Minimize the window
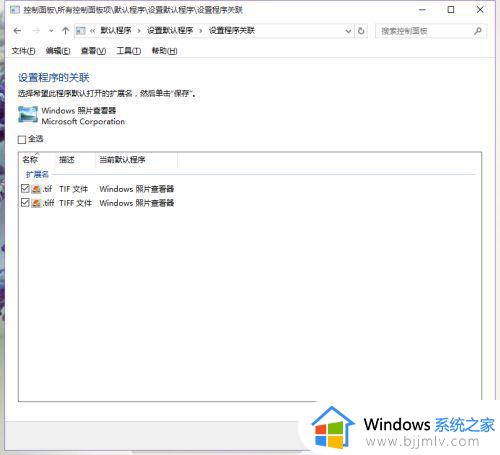The image size is (500, 455). pyautogui.click(x=422, y=10)
